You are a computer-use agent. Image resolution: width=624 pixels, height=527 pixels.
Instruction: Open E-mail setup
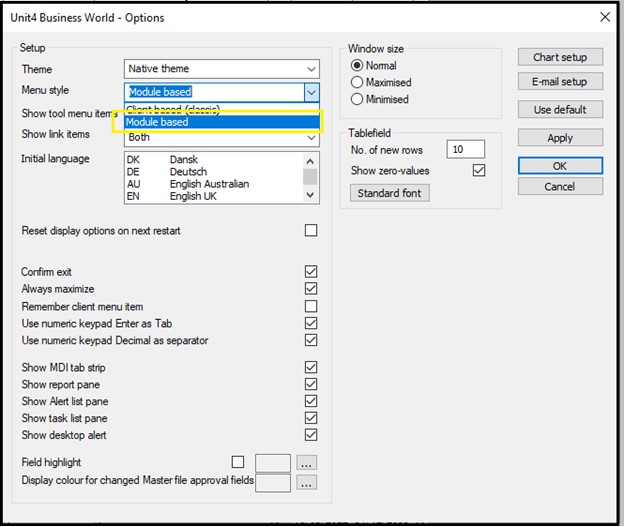point(560,82)
